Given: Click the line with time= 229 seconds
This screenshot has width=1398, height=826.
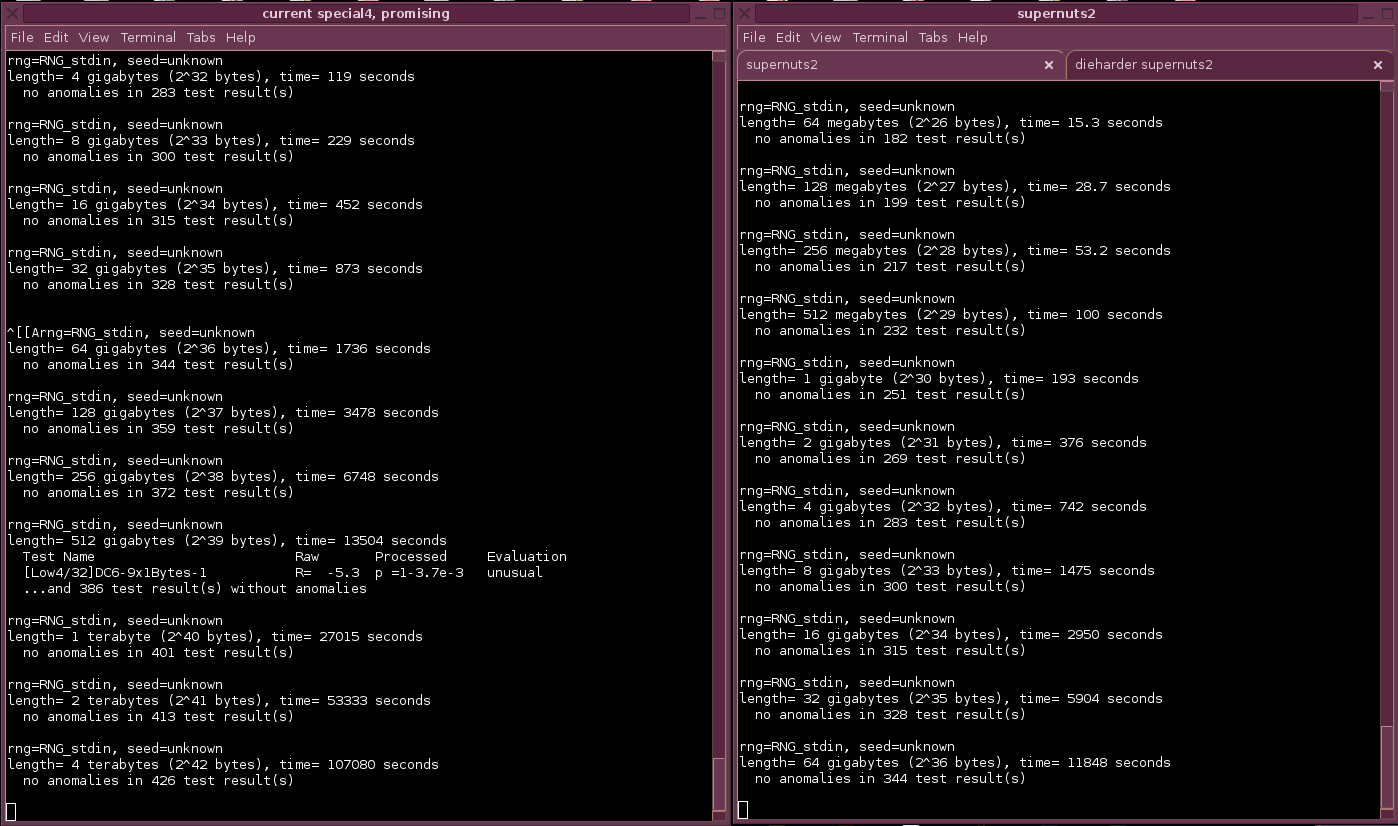Looking at the screenshot, I should click(211, 140).
